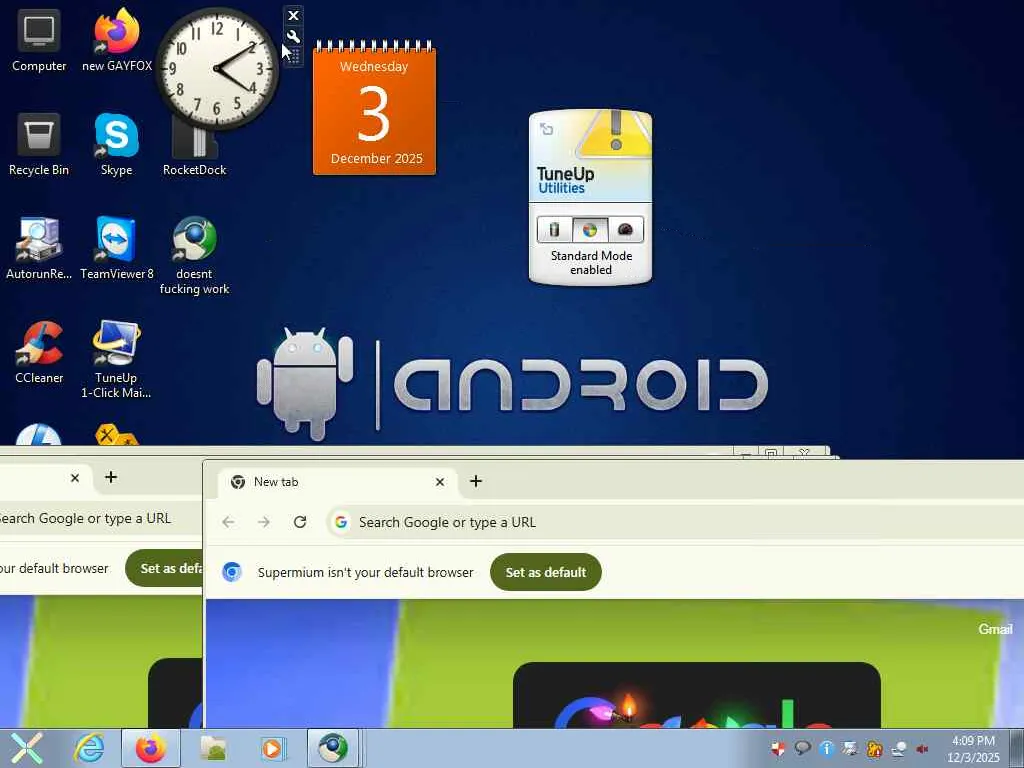Click the muted volume tray icon
This screenshot has height=768, width=1024.
(x=923, y=748)
